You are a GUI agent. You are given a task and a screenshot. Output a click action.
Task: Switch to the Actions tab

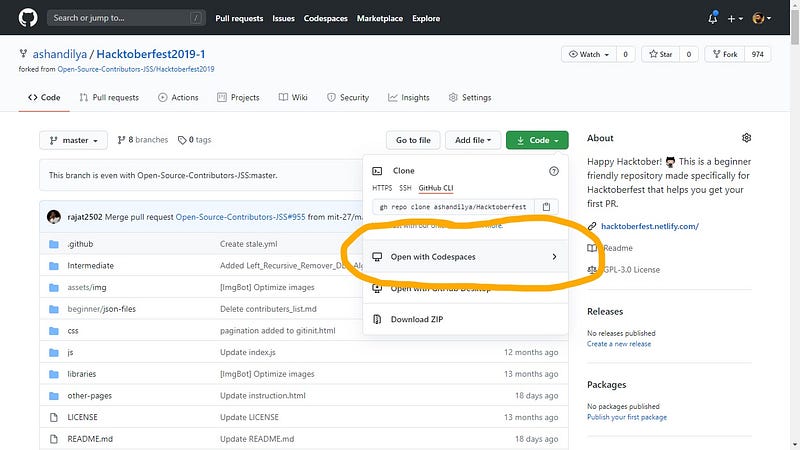(178, 97)
